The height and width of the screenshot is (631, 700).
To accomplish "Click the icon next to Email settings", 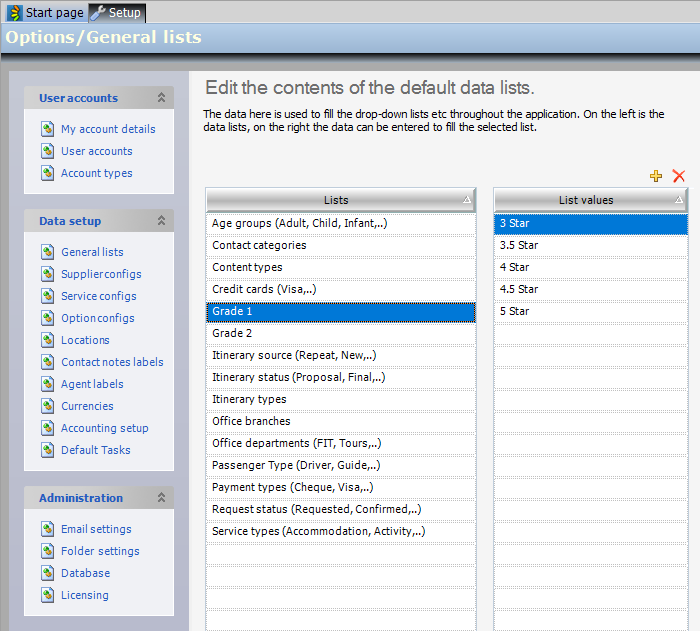I will pyautogui.click(x=47, y=529).
